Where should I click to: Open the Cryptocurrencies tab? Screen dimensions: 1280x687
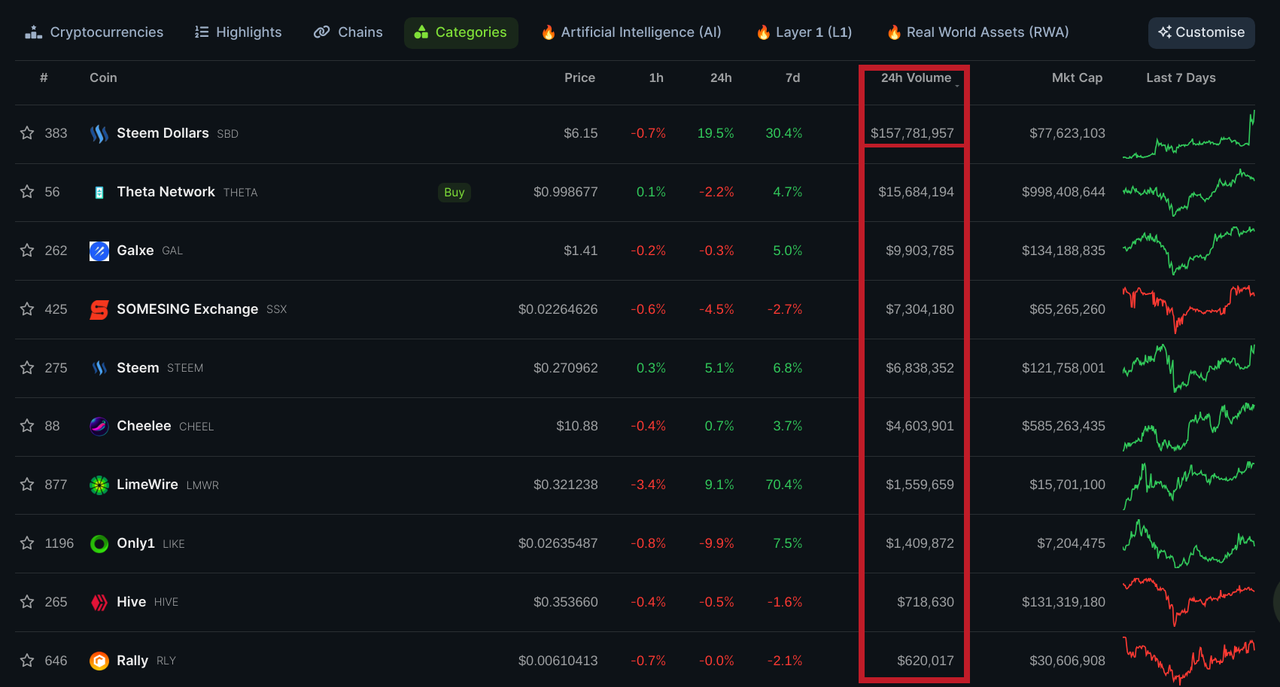[94, 32]
